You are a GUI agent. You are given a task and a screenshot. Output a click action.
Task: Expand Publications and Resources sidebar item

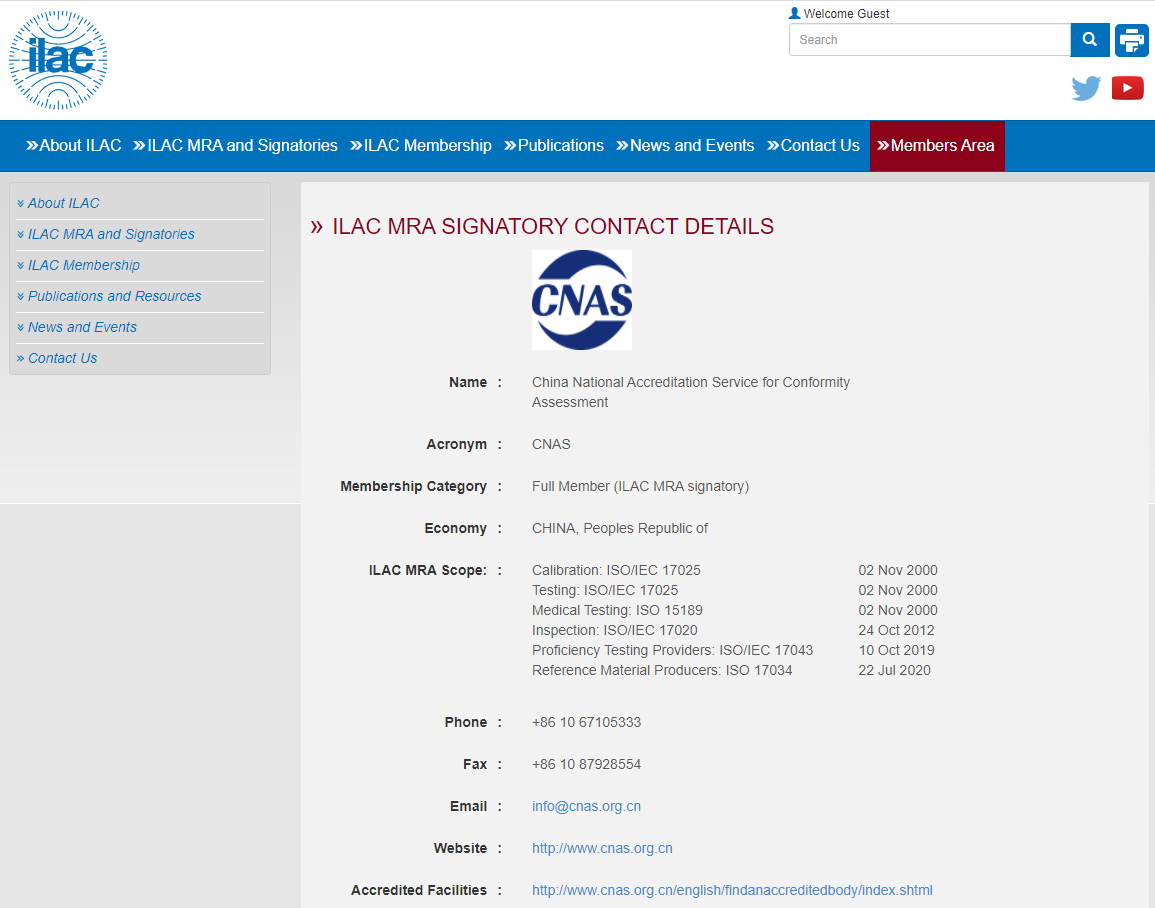click(x=114, y=296)
